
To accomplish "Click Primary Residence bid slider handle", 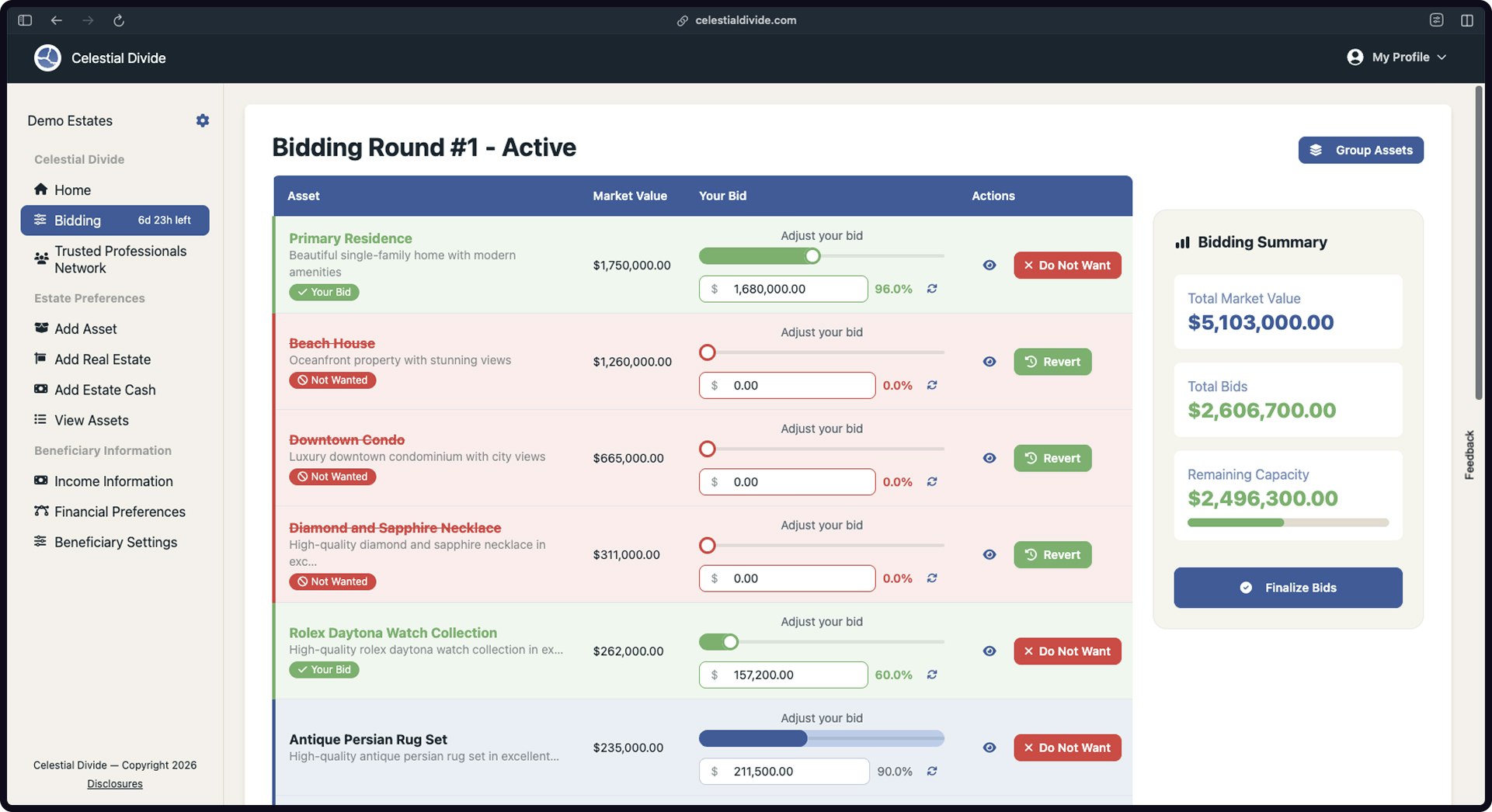I will [x=812, y=256].
